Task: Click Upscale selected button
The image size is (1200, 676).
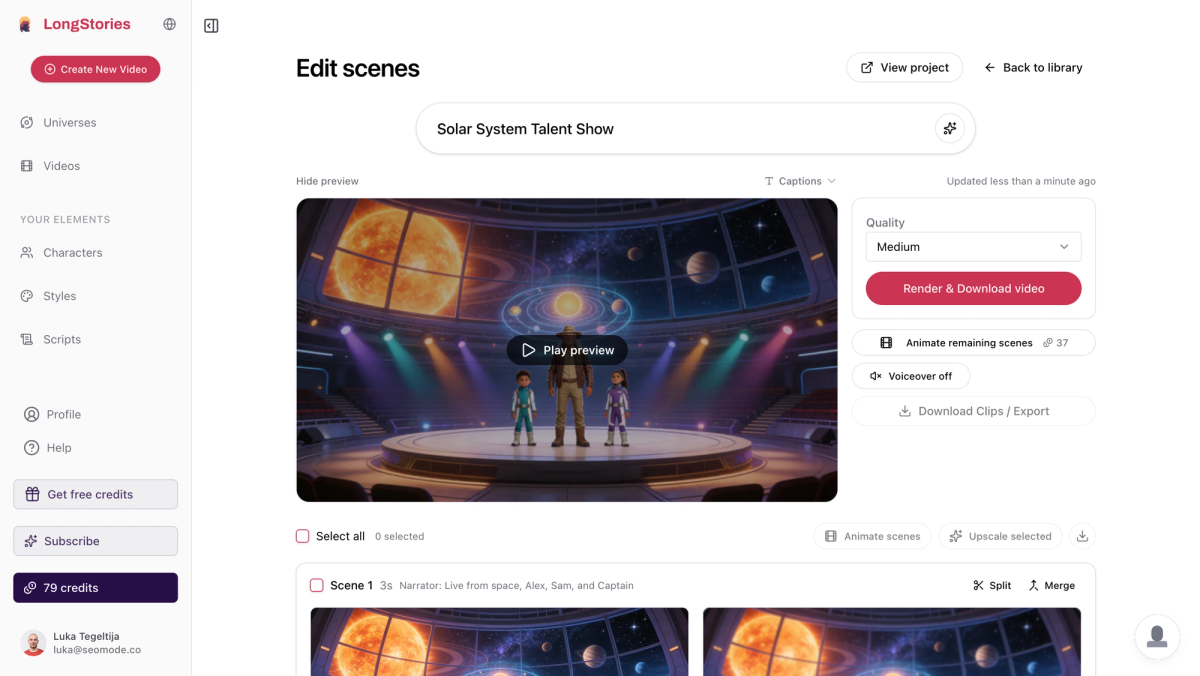Action: (x=1001, y=536)
